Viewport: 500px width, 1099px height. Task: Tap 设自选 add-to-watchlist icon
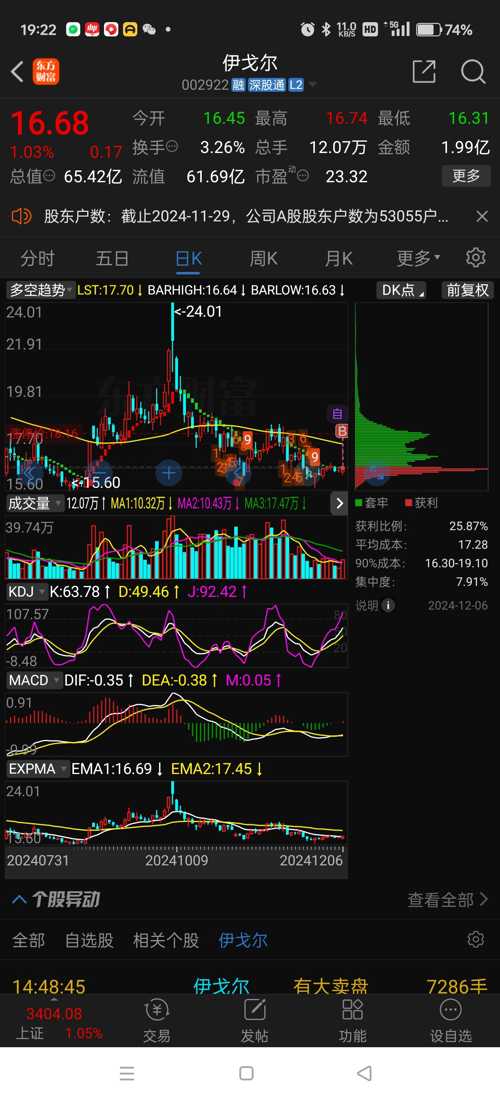tap(450, 1022)
